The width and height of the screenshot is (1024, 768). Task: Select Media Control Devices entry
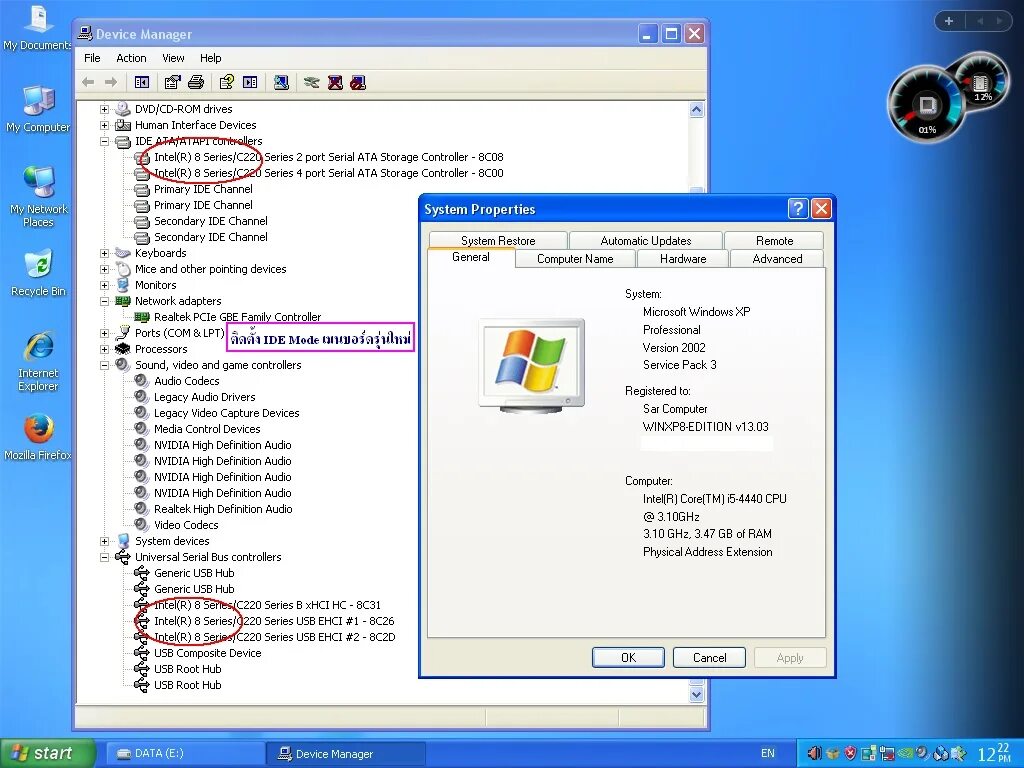click(x=207, y=429)
